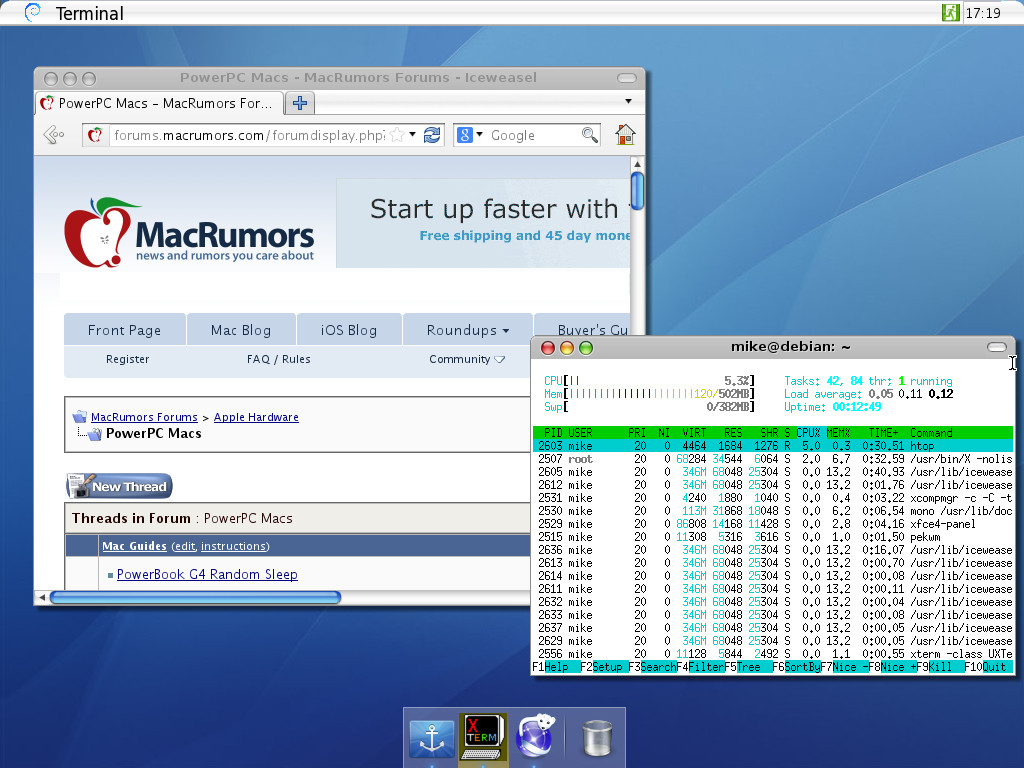
Task: Select the htop process row 2603
Action: click(x=773, y=446)
